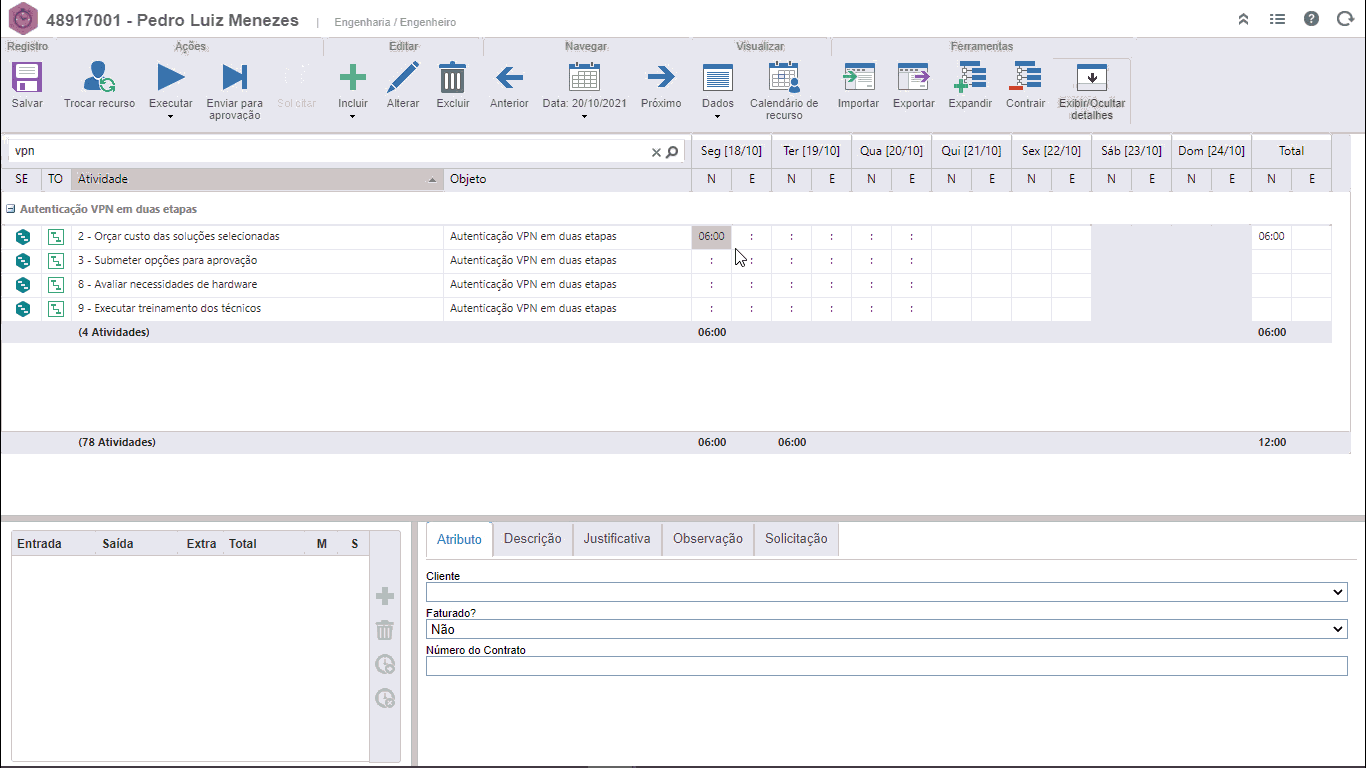Open the Calendário de recurso view
The width and height of the screenshot is (1366, 768).
(x=783, y=78)
